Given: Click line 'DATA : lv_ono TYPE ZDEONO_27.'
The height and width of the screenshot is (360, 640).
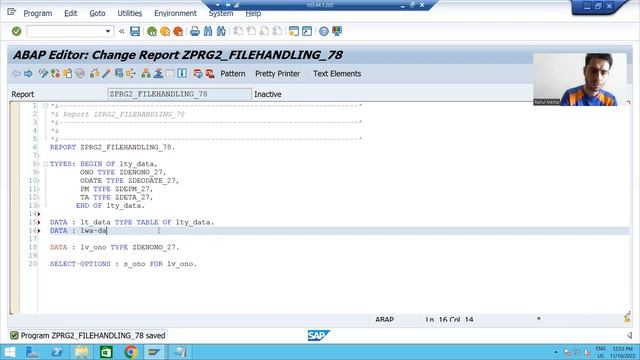Looking at the screenshot, I should pos(114,247).
